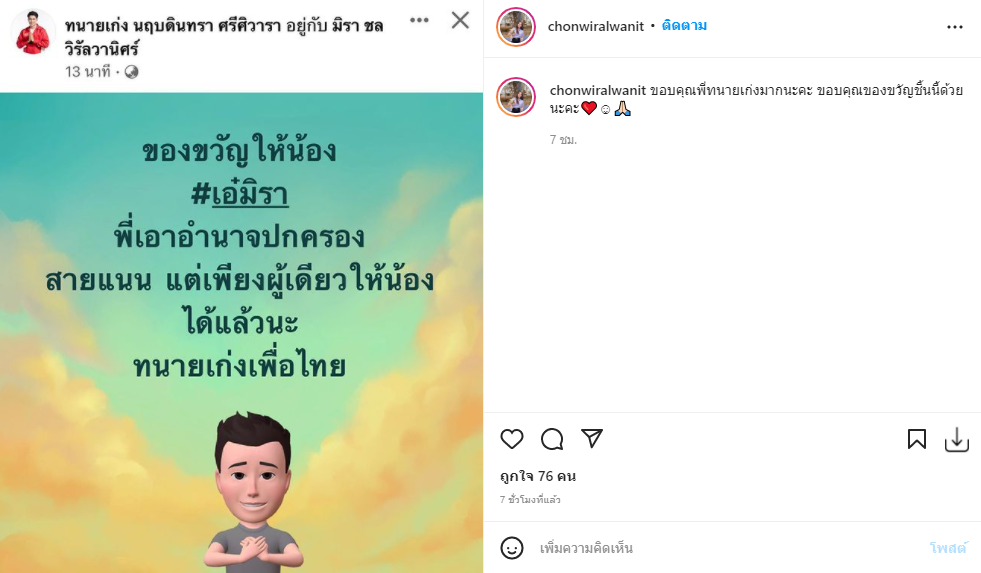This screenshot has width=981, height=573.
Task: Follow chonwiralwanit with ติดตาม link
Action: pyautogui.click(x=684, y=26)
